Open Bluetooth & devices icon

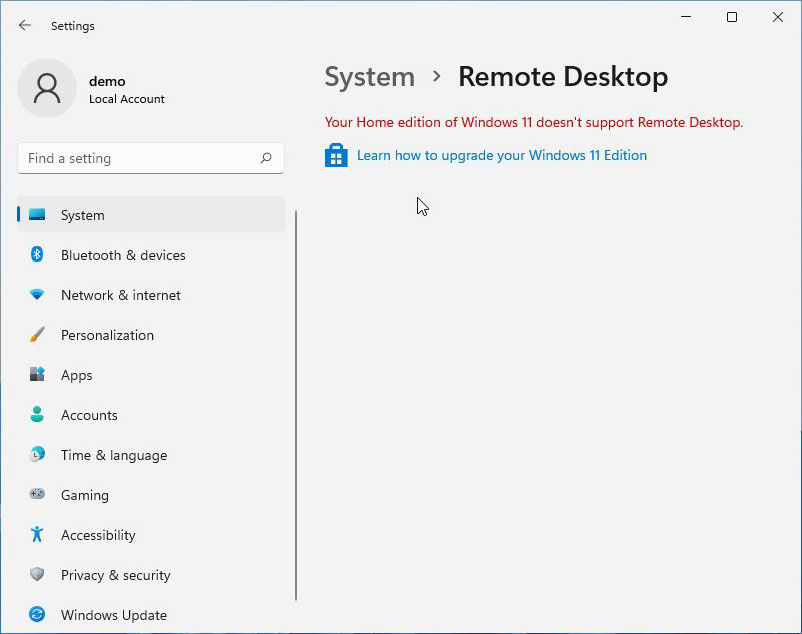tap(37, 255)
